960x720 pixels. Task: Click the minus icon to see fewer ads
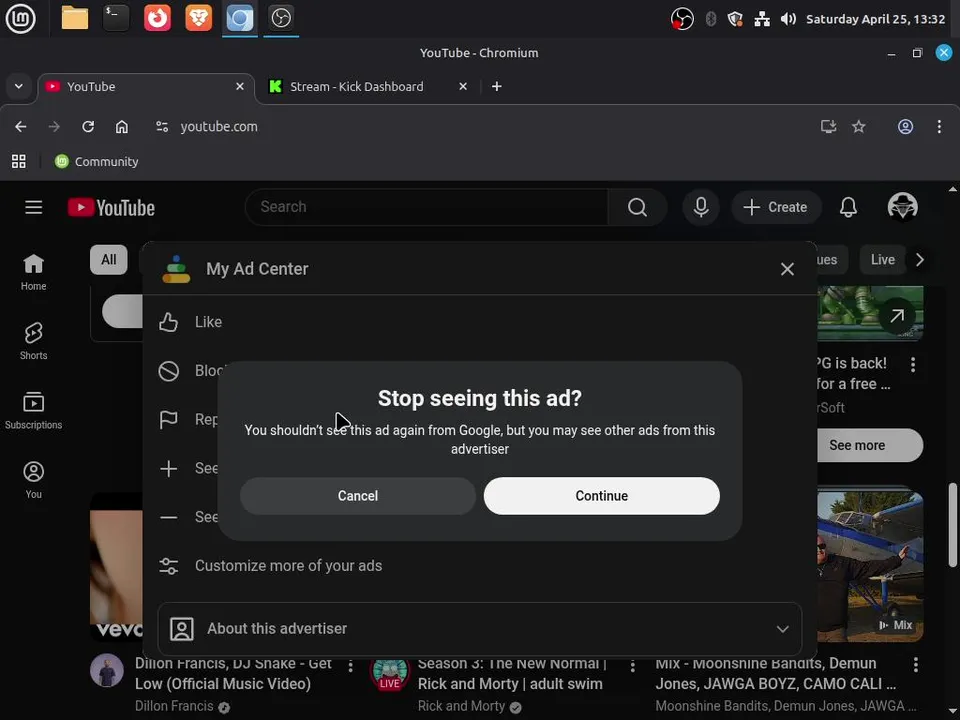pyautogui.click(x=168, y=517)
